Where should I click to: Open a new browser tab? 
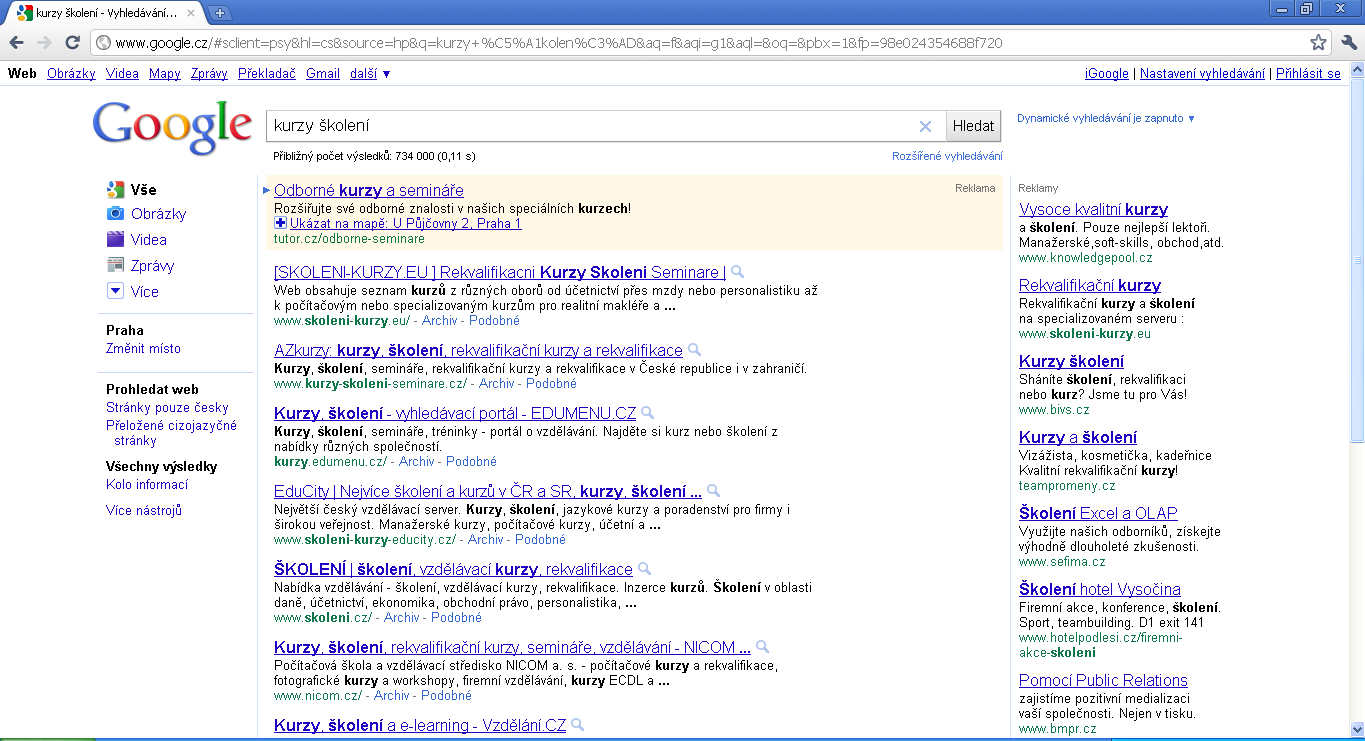click(220, 13)
